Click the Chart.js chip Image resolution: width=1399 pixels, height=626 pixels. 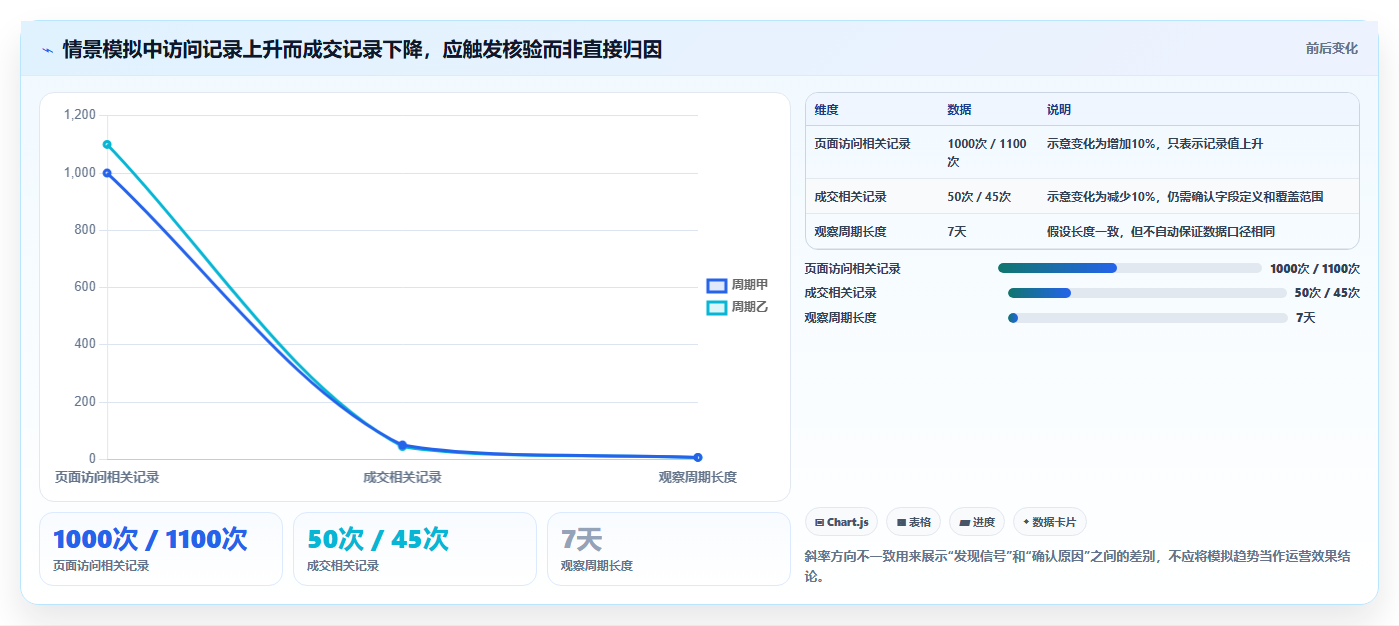pos(841,522)
